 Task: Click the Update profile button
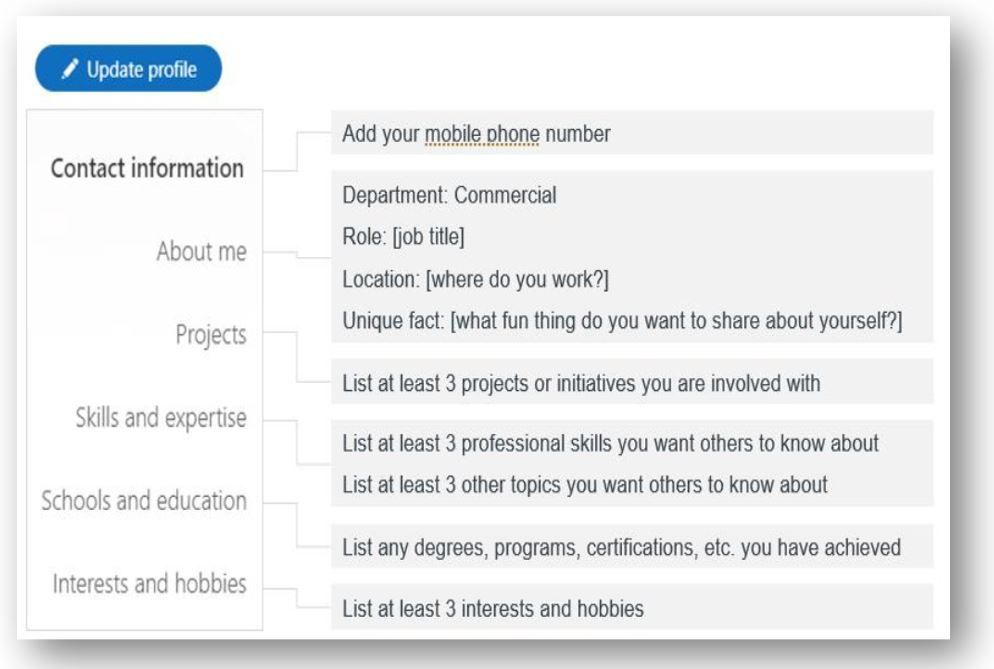point(128,68)
